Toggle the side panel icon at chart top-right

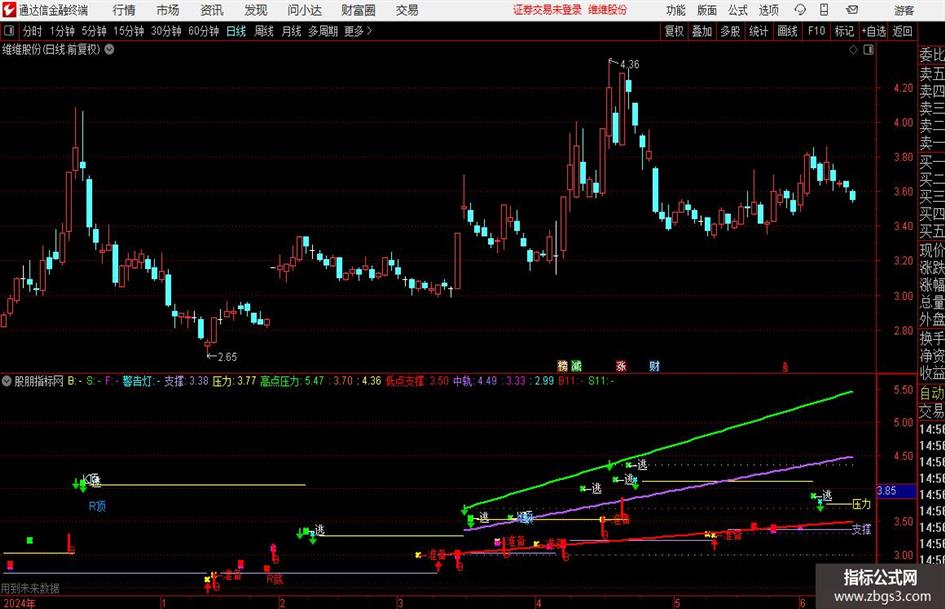click(868, 50)
